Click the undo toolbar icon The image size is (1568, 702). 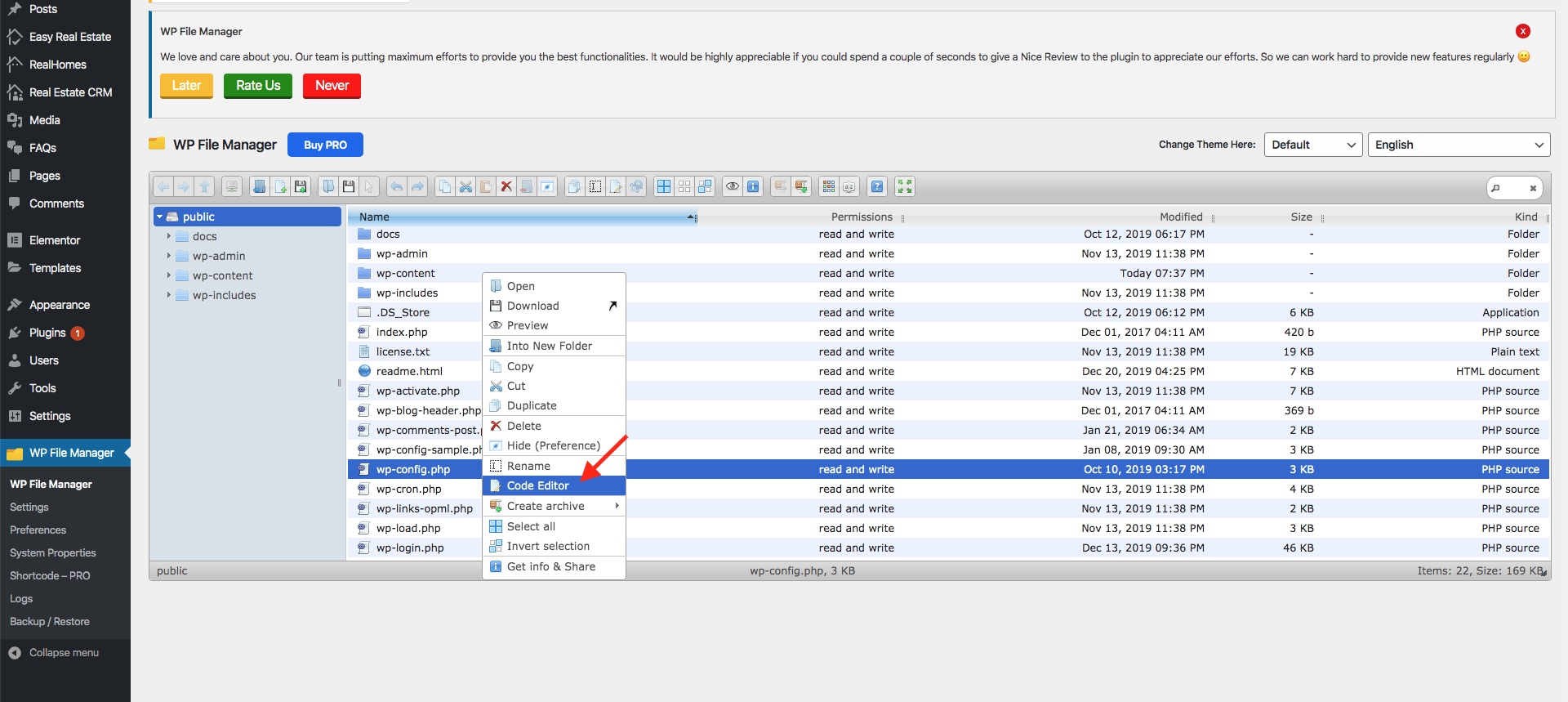pyautogui.click(x=397, y=186)
